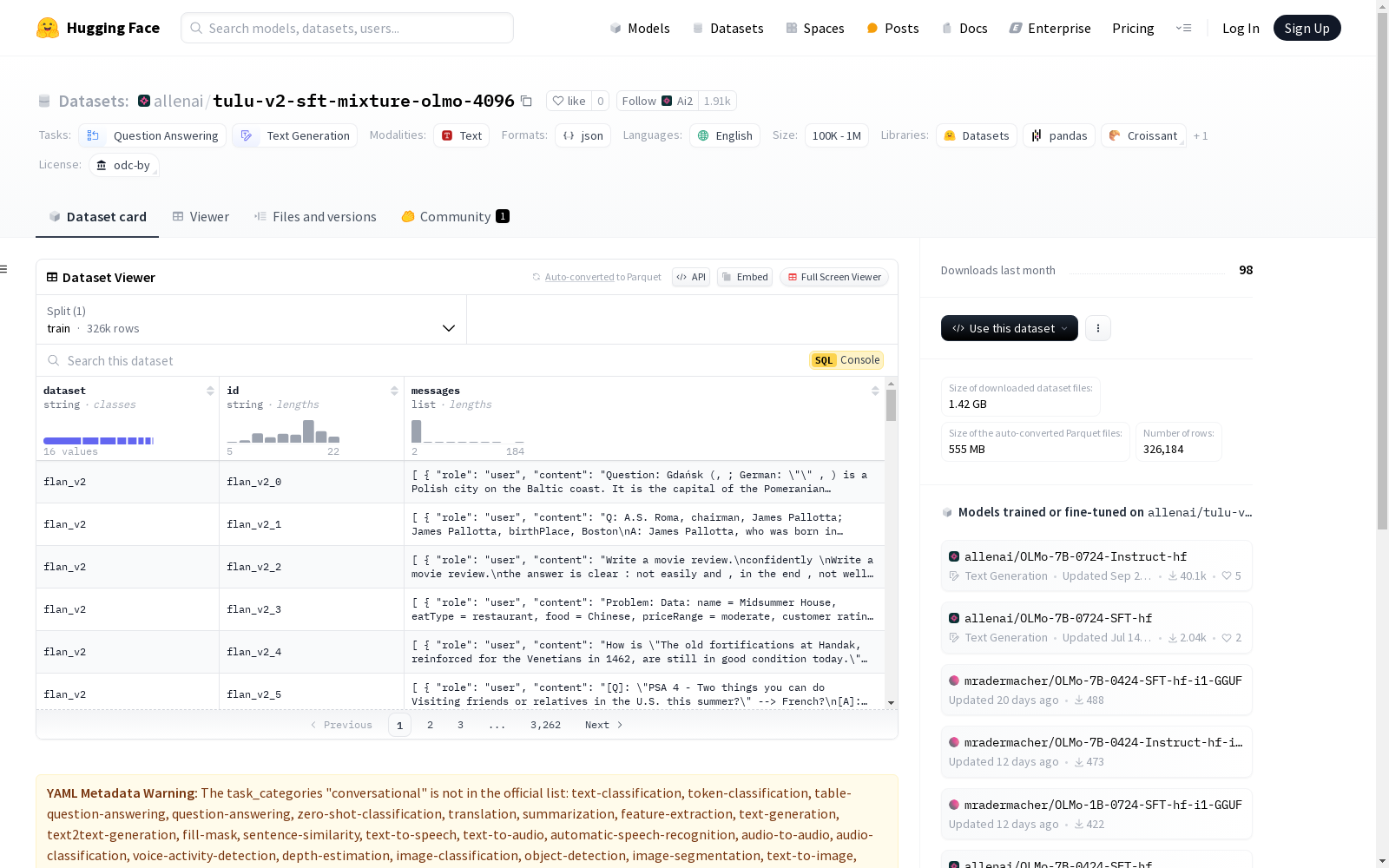Screen dimensions: 1389x868
Task: Click the Text modality tag
Action: pyautogui.click(x=462, y=135)
